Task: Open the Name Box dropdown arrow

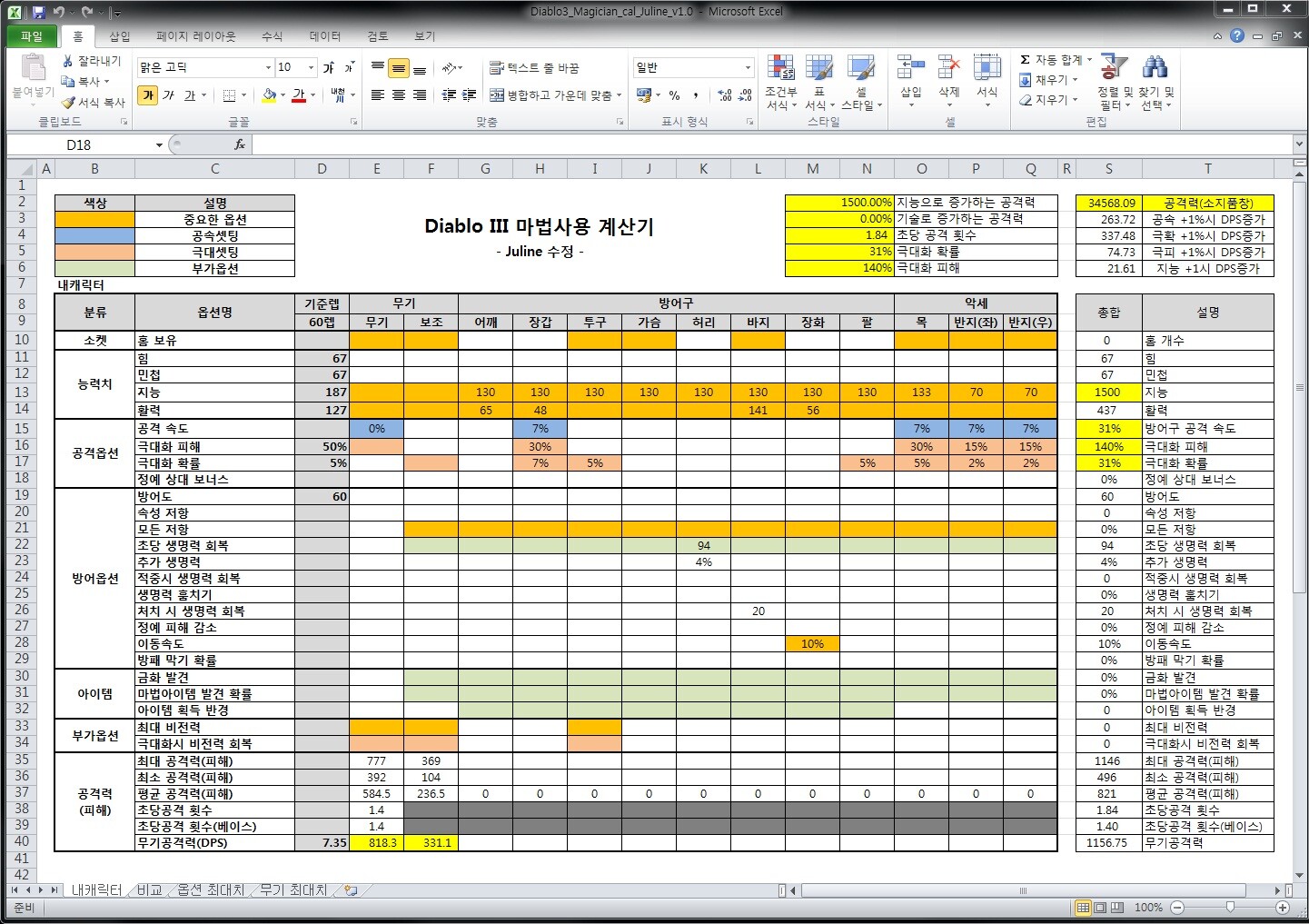Action: (159, 145)
